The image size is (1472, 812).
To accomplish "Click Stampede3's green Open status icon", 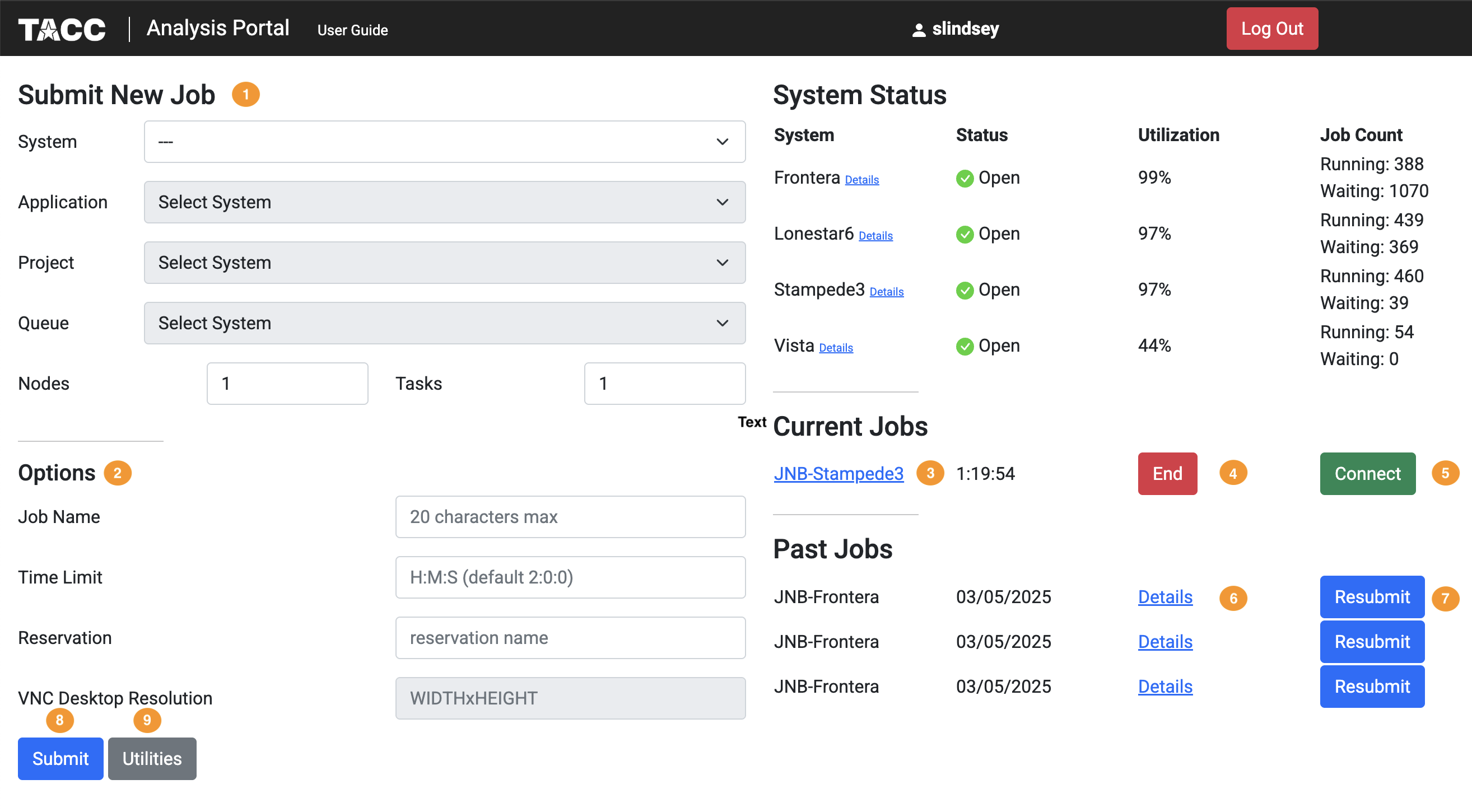I will [x=965, y=290].
